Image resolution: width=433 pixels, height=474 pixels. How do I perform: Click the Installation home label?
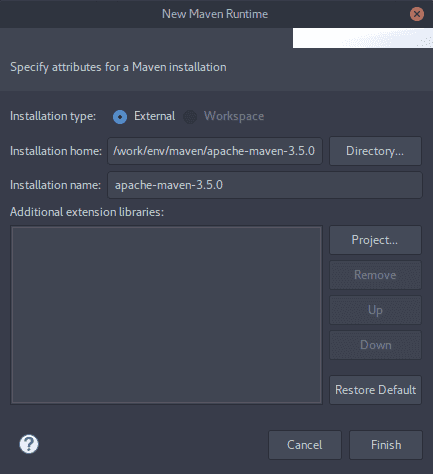[56, 151]
